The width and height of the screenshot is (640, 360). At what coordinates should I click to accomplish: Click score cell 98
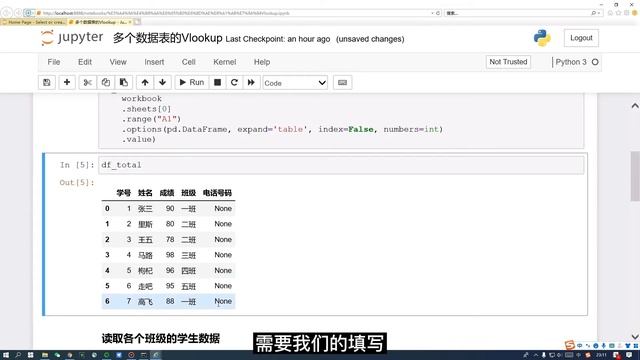170,255
